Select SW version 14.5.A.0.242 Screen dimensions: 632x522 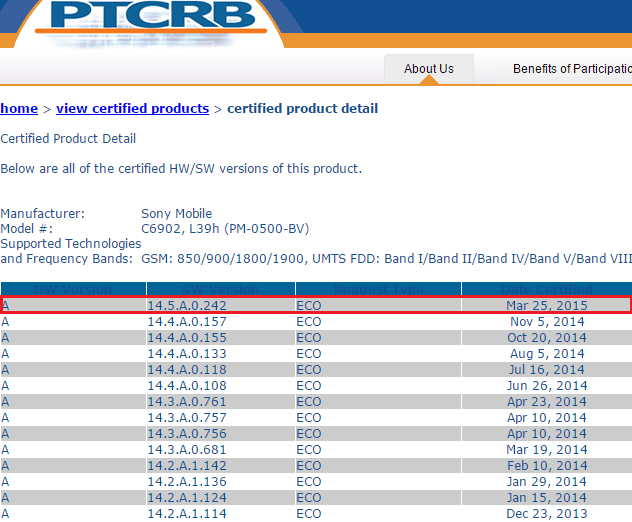click(x=187, y=306)
